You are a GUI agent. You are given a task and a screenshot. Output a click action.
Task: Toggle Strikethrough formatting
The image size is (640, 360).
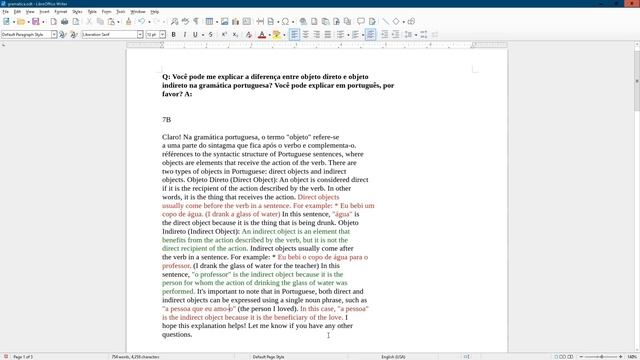210,35
